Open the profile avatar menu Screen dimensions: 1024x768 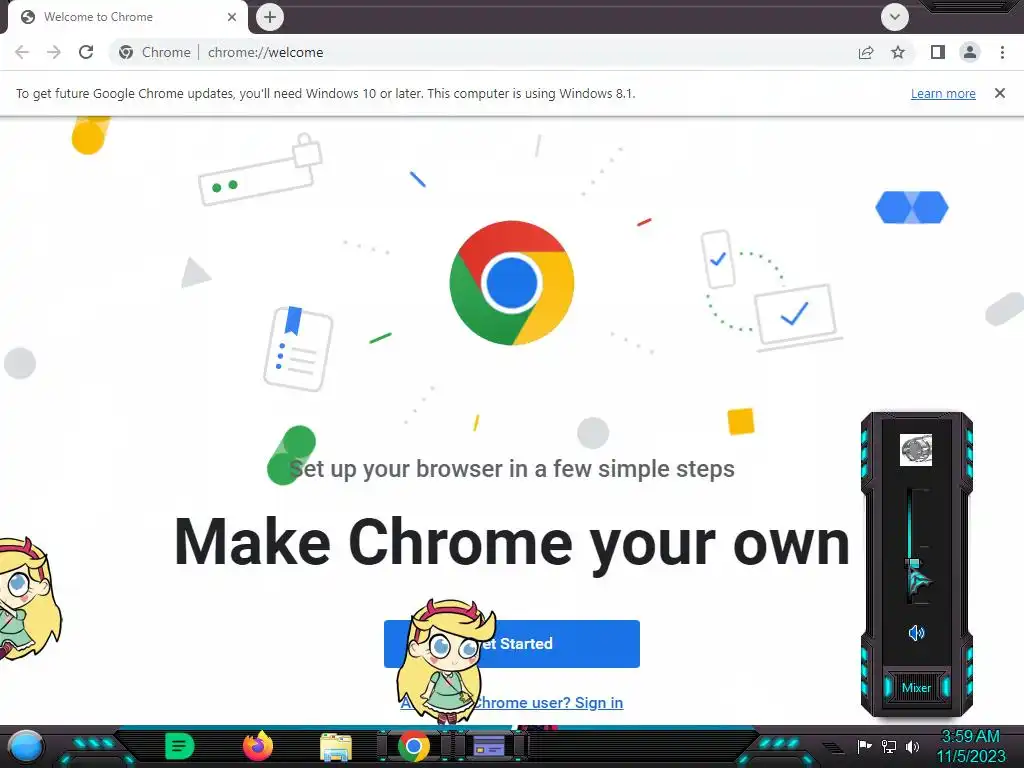pyautogui.click(x=970, y=52)
